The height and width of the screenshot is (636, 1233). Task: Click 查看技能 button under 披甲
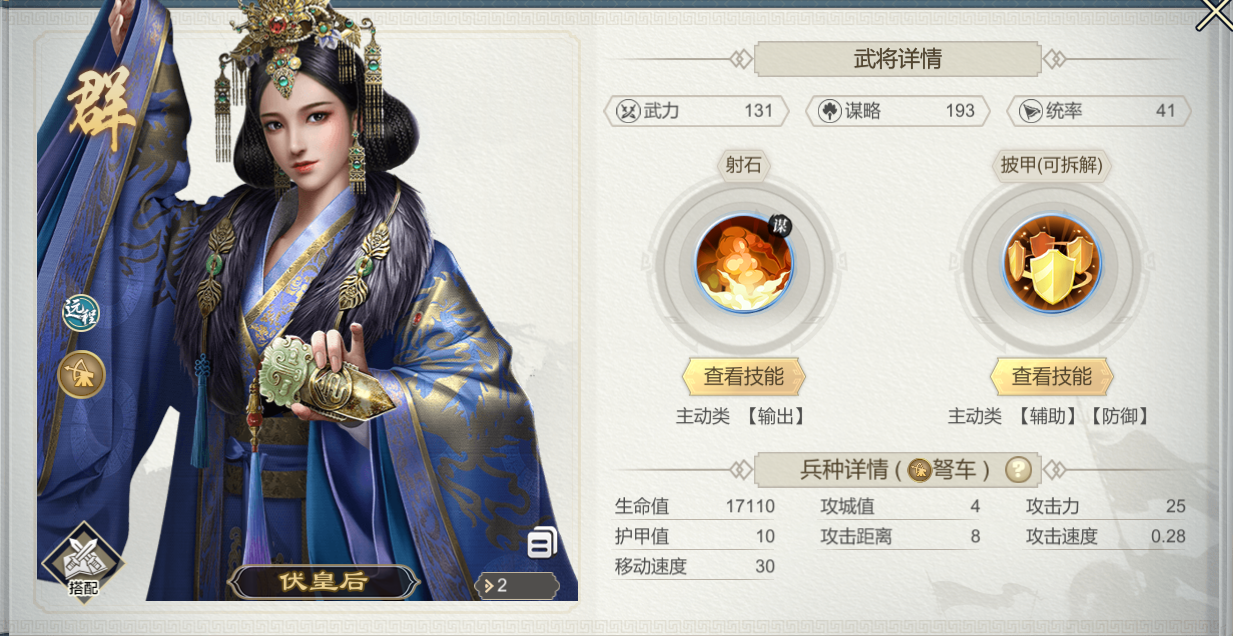tap(1052, 377)
